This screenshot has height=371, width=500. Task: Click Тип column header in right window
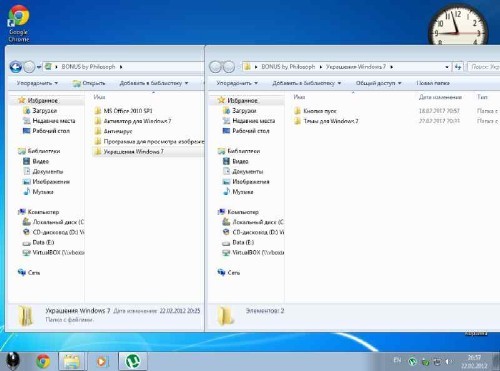482,97
